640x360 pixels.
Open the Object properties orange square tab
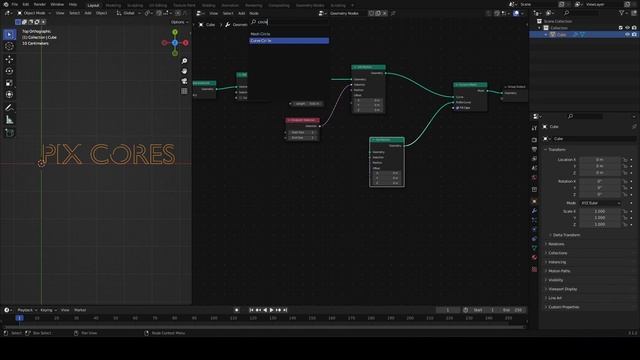[x=534, y=201]
